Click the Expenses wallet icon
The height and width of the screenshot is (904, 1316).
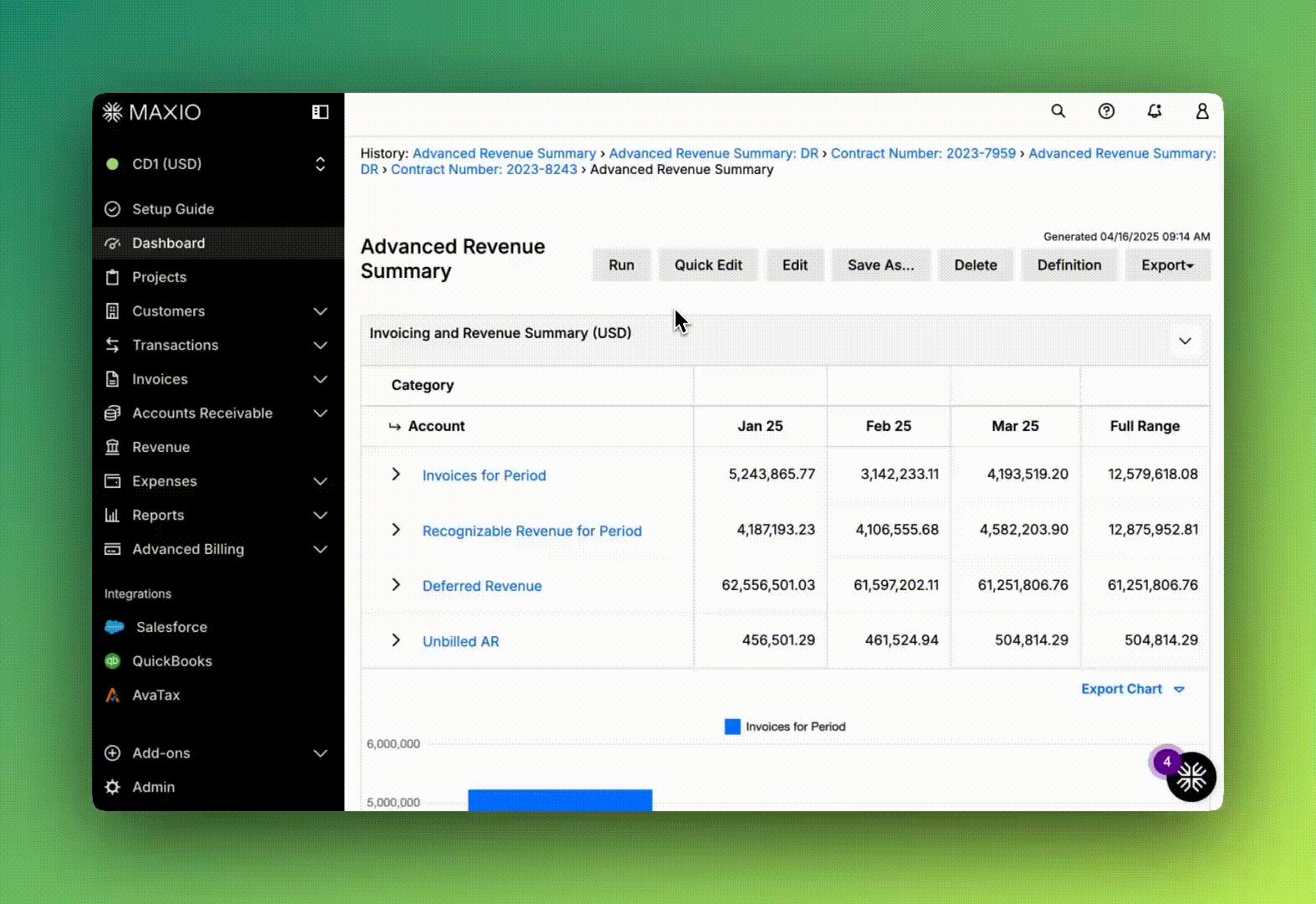(x=112, y=481)
